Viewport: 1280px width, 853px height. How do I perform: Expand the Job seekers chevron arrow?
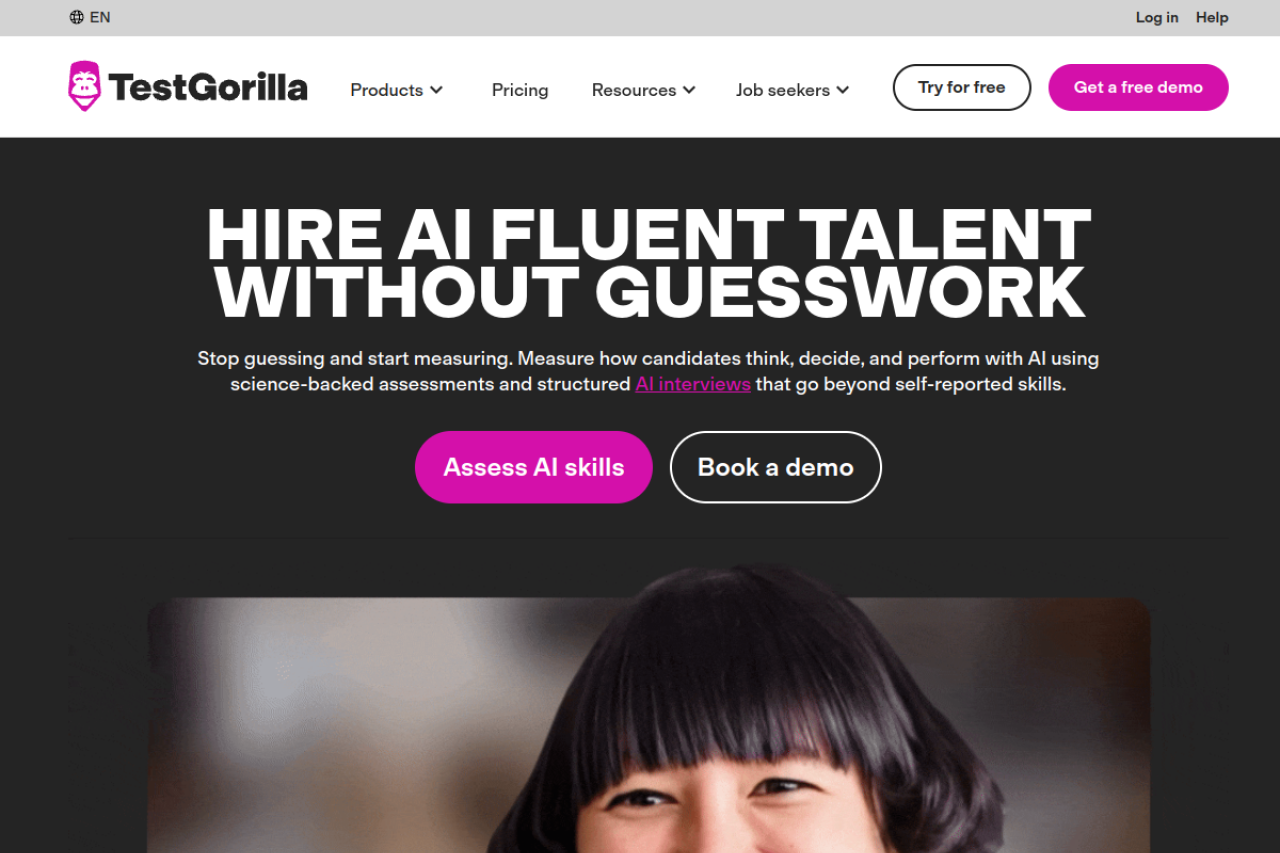tap(843, 90)
